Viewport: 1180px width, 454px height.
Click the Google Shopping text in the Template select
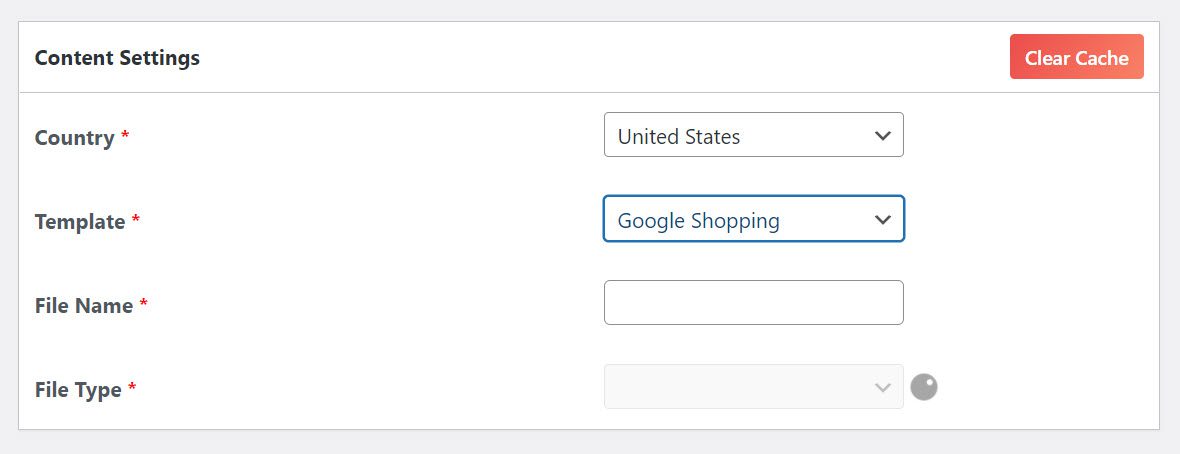(698, 221)
